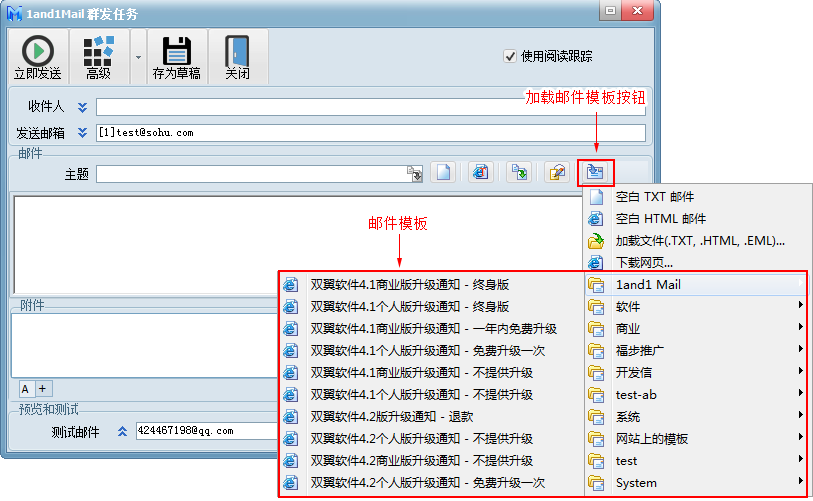Open the 商业 template folder submenu
This screenshot has height=501, width=813.
coord(696,329)
